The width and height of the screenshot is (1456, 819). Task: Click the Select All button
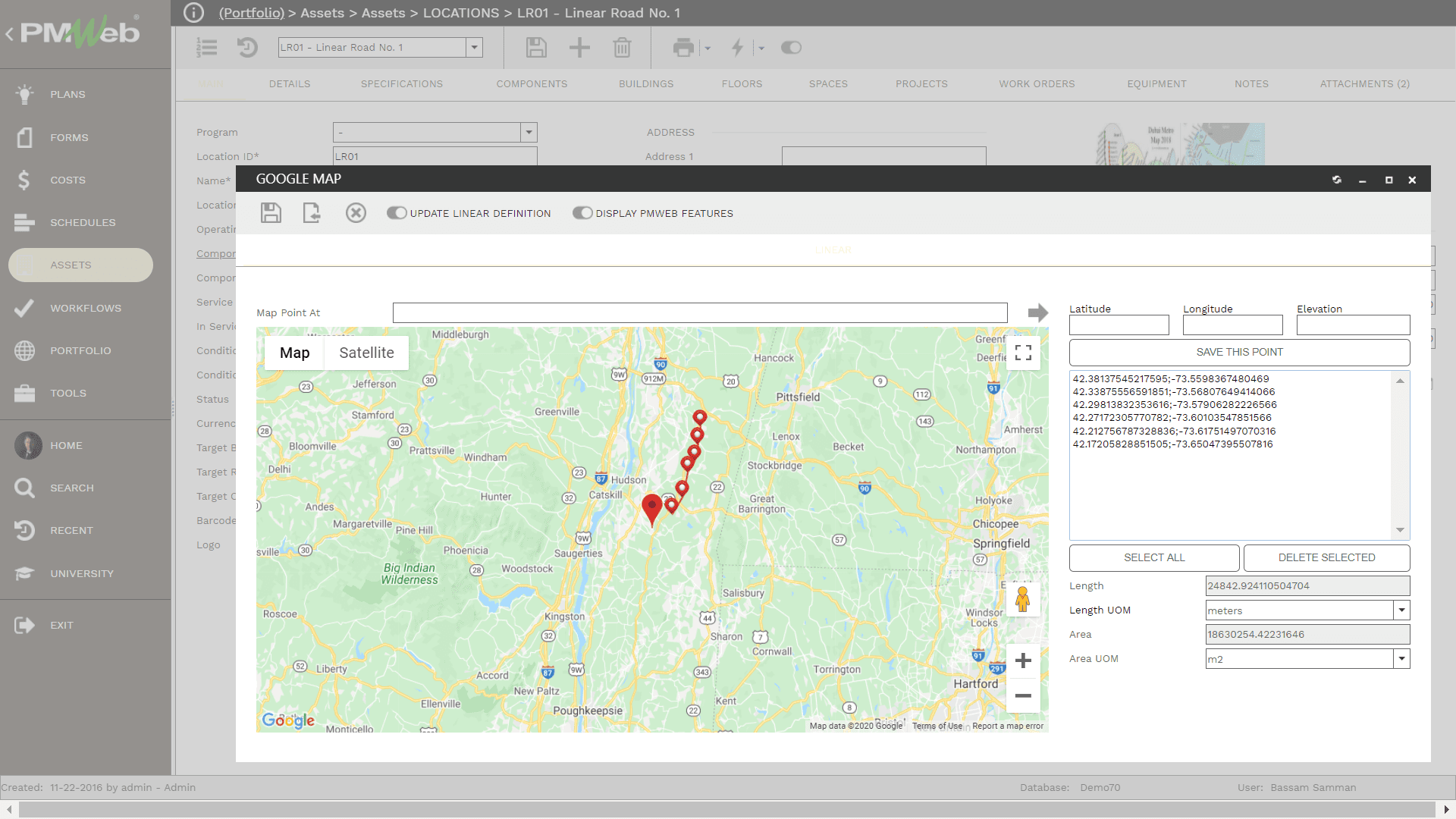(1154, 558)
